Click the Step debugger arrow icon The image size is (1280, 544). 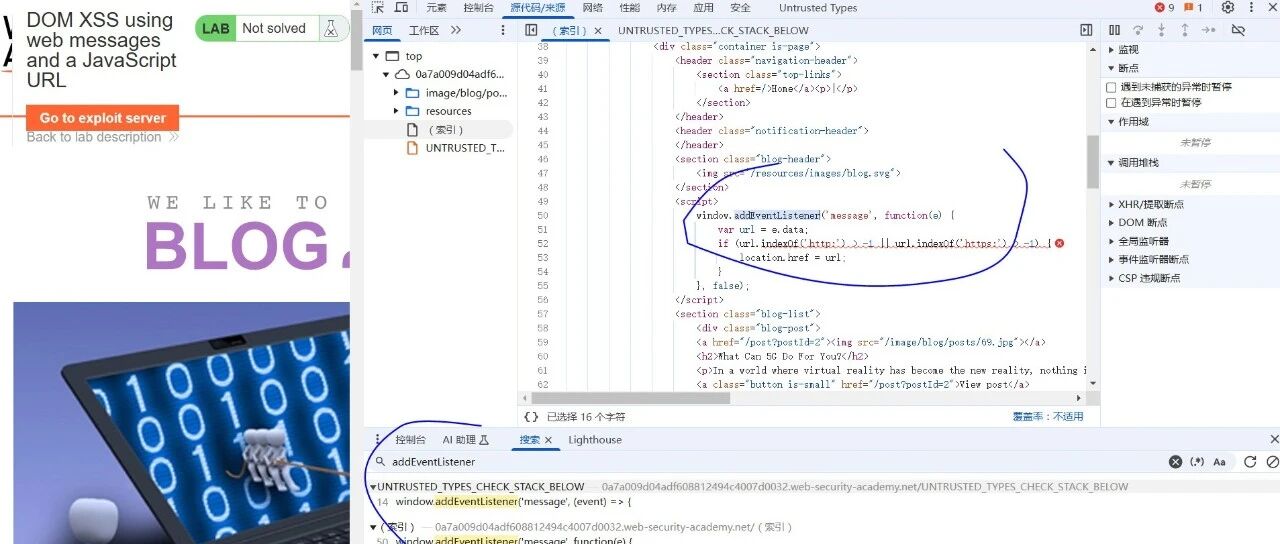click(1209, 31)
